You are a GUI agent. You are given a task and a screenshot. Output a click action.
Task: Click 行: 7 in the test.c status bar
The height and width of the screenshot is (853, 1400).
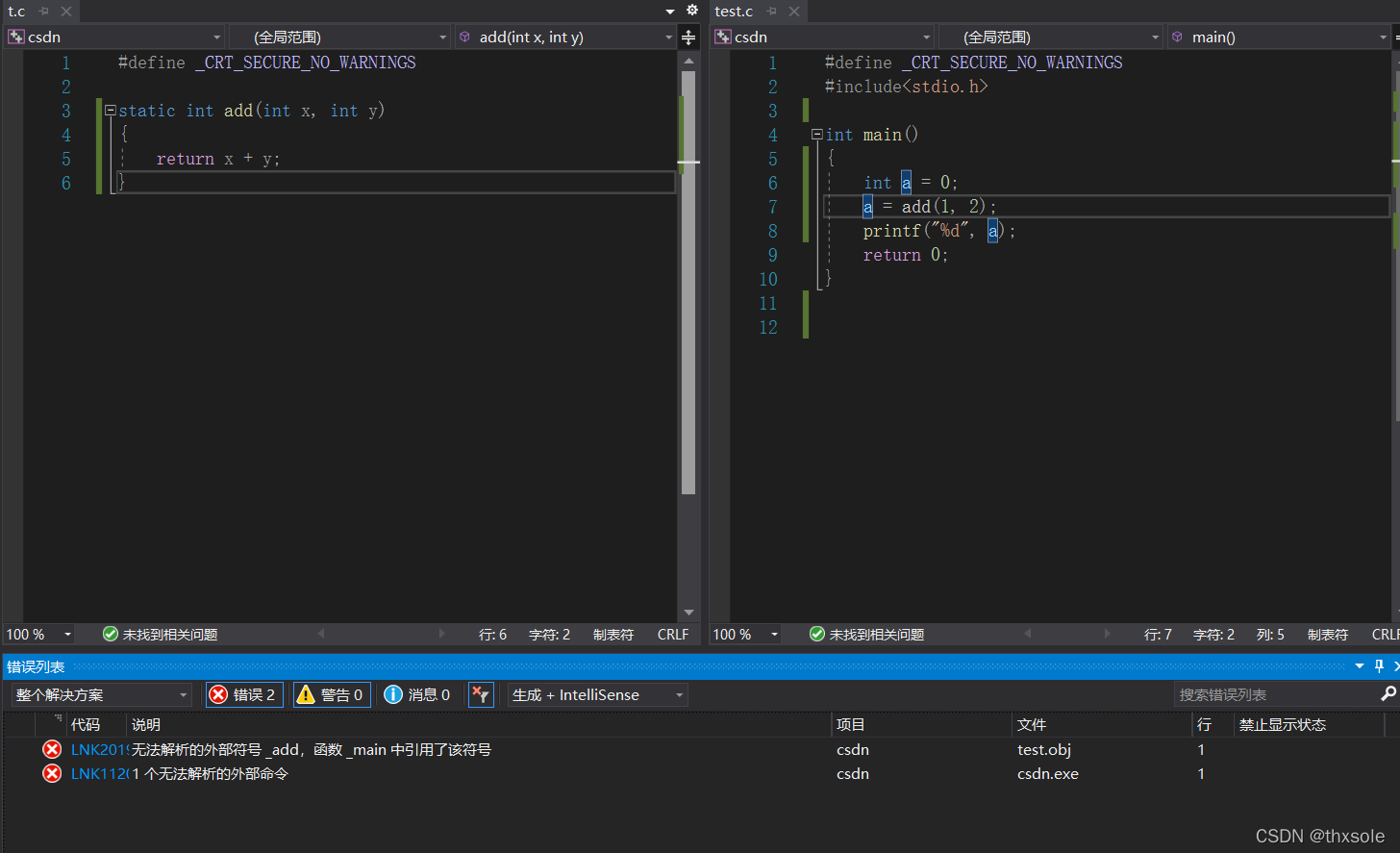coord(1158,635)
